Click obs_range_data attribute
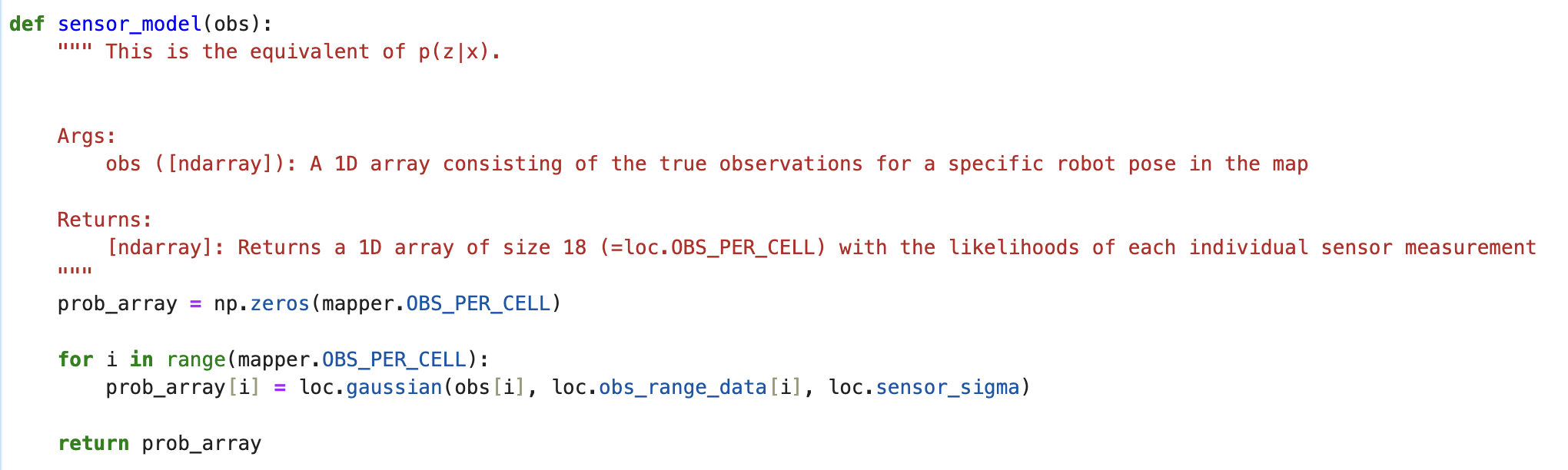The image size is (1568, 470). [x=683, y=388]
